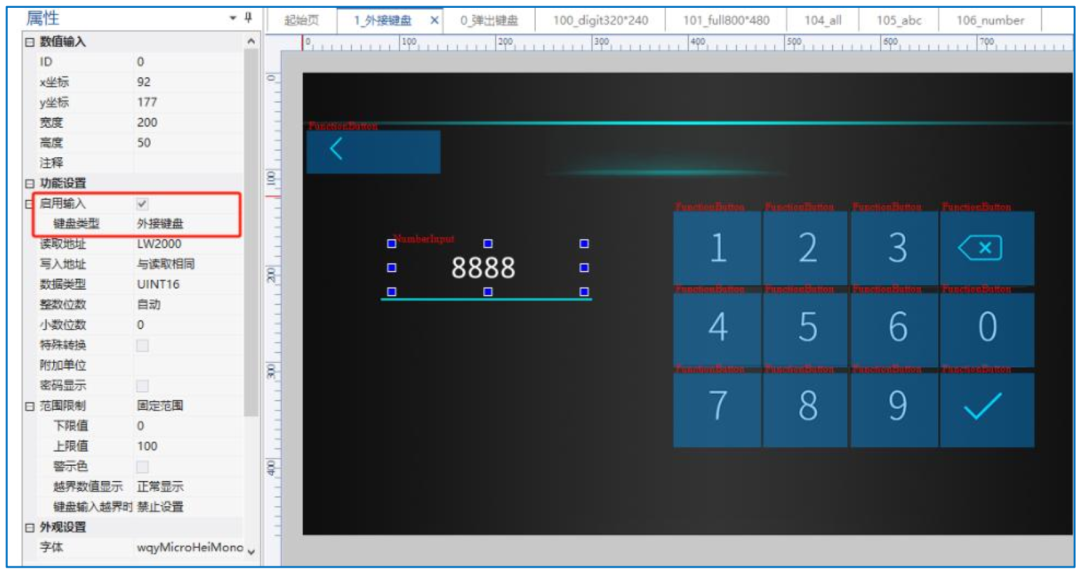Switch to the 104_all tab
The height and width of the screenshot is (575, 1080).
(x=822, y=20)
